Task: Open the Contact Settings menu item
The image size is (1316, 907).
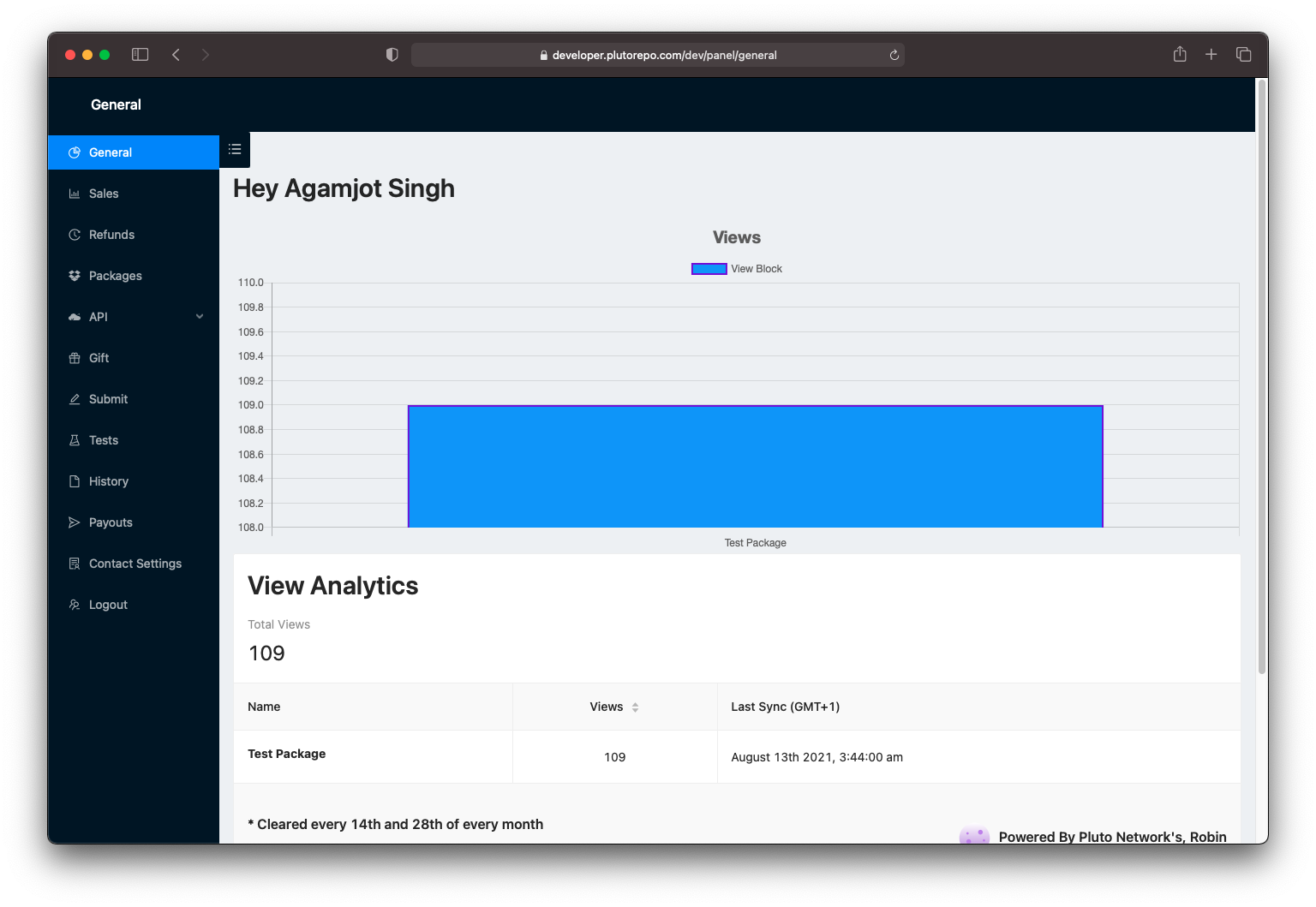Action: coord(134,564)
